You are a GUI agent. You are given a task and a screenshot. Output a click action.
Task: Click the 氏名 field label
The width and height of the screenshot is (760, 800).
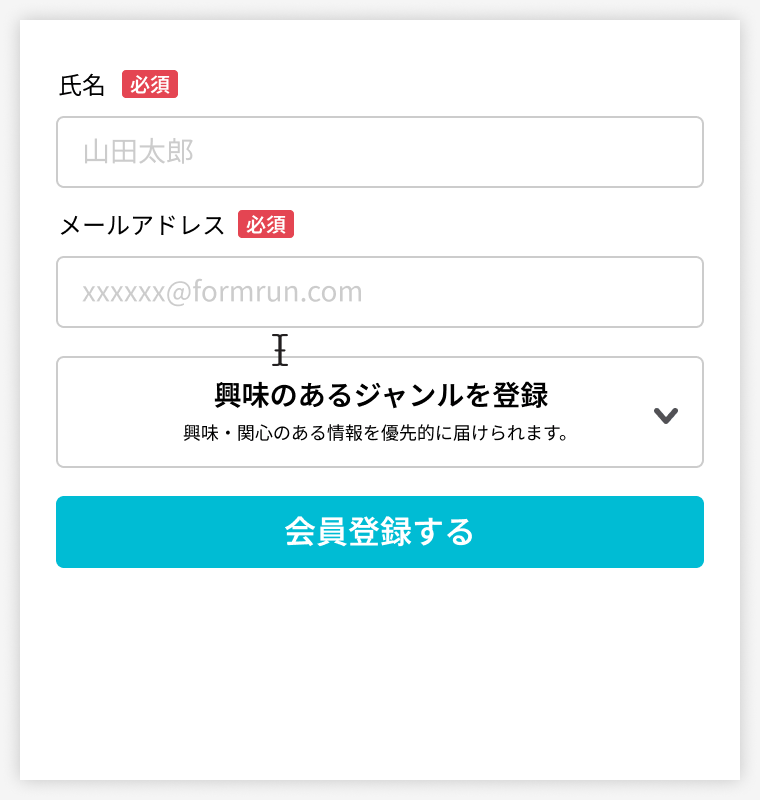coord(82,86)
